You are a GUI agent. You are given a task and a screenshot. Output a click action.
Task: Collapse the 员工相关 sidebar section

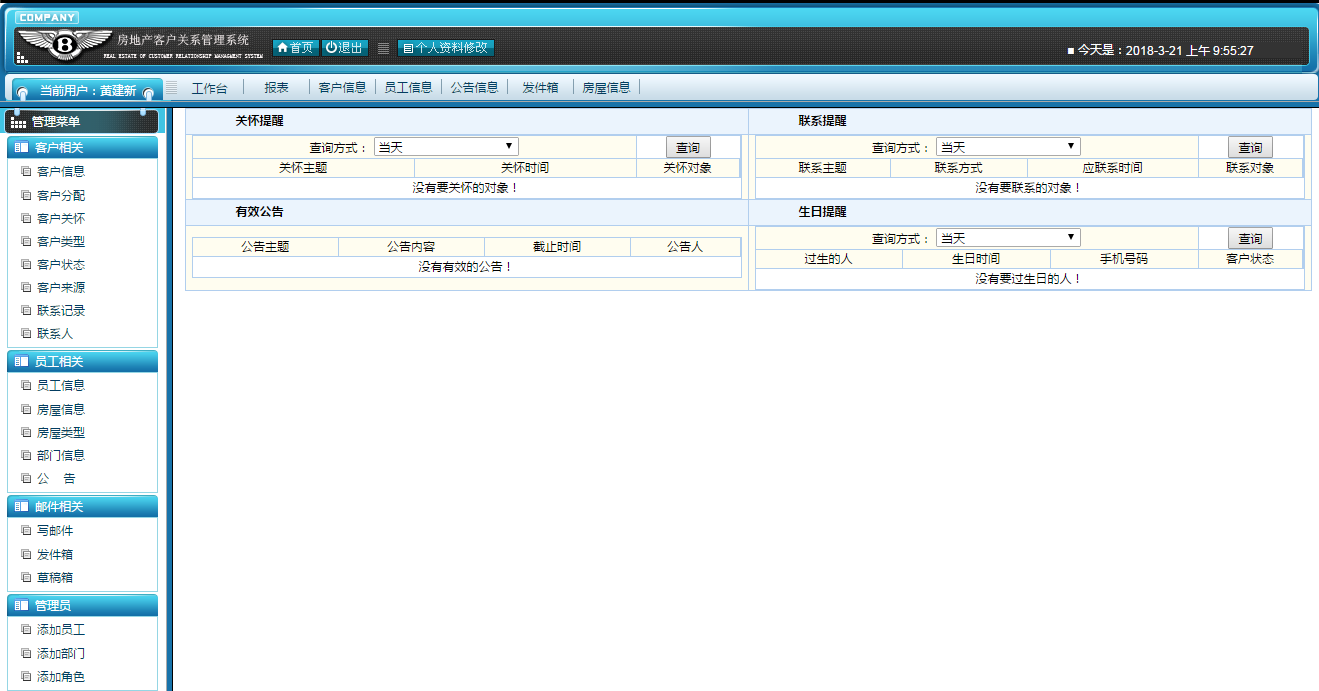click(x=82, y=362)
